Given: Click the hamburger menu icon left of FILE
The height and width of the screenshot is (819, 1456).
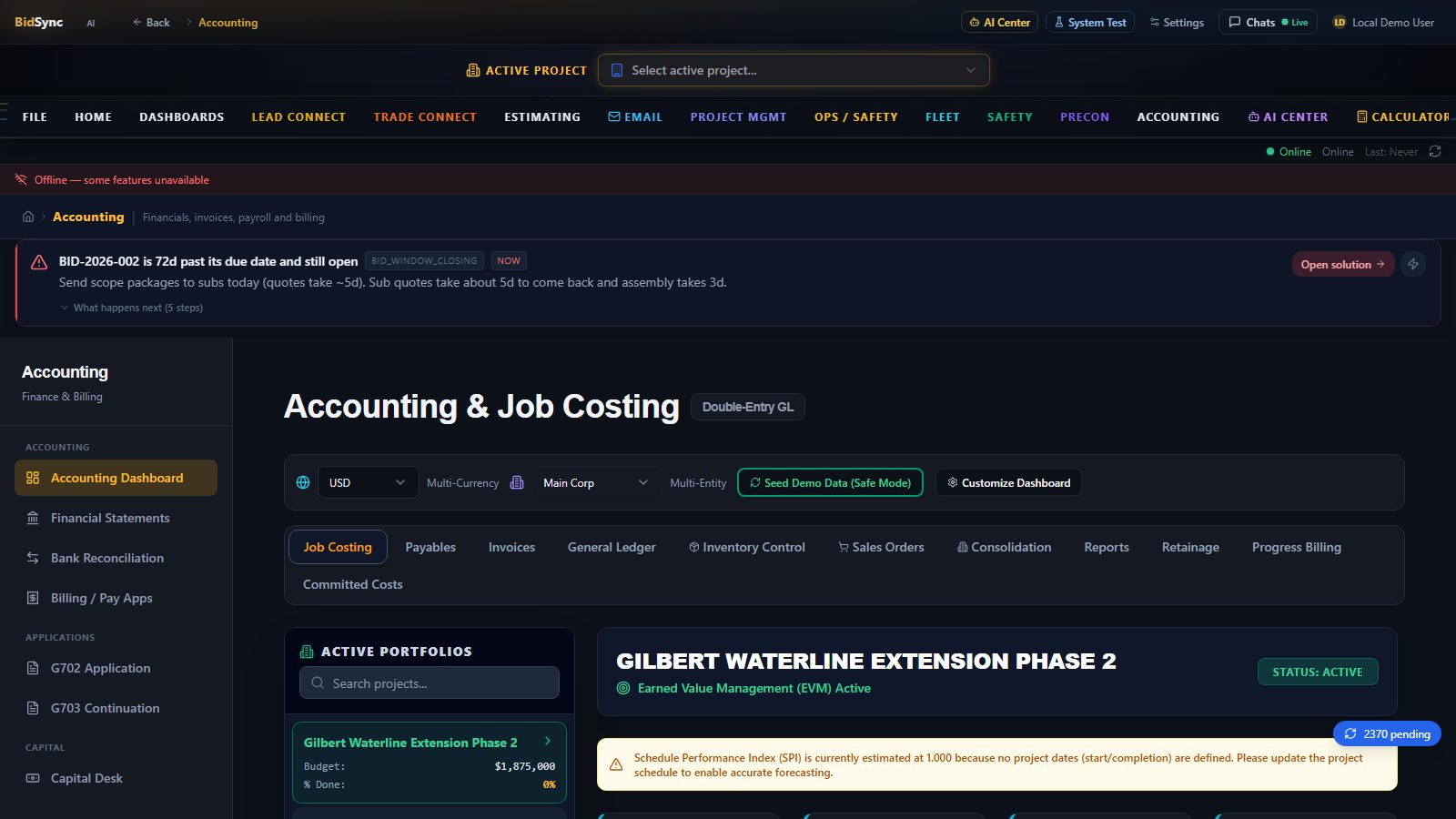Looking at the screenshot, I should [4, 111].
